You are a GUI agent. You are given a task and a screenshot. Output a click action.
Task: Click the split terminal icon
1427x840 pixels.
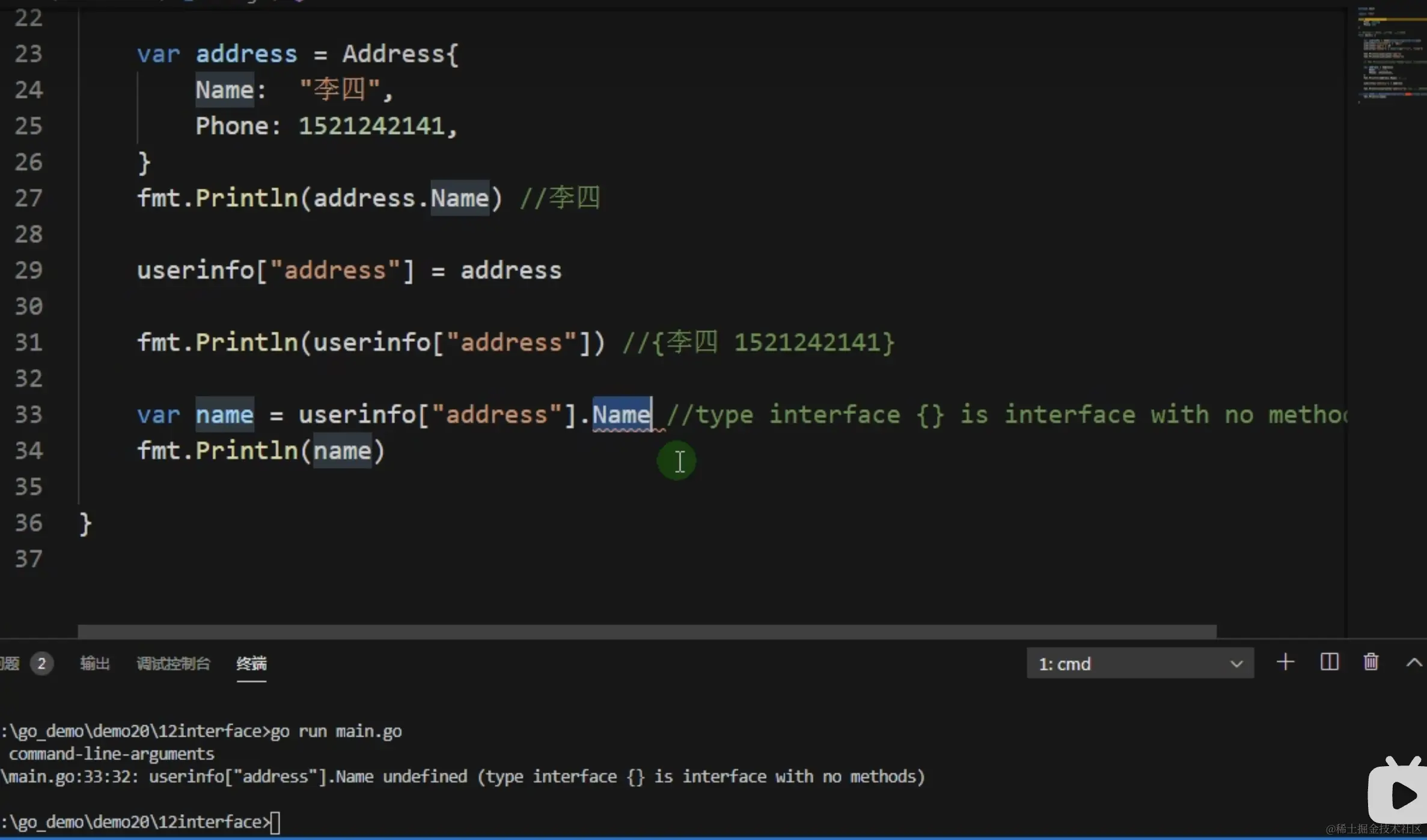(x=1329, y=662)
